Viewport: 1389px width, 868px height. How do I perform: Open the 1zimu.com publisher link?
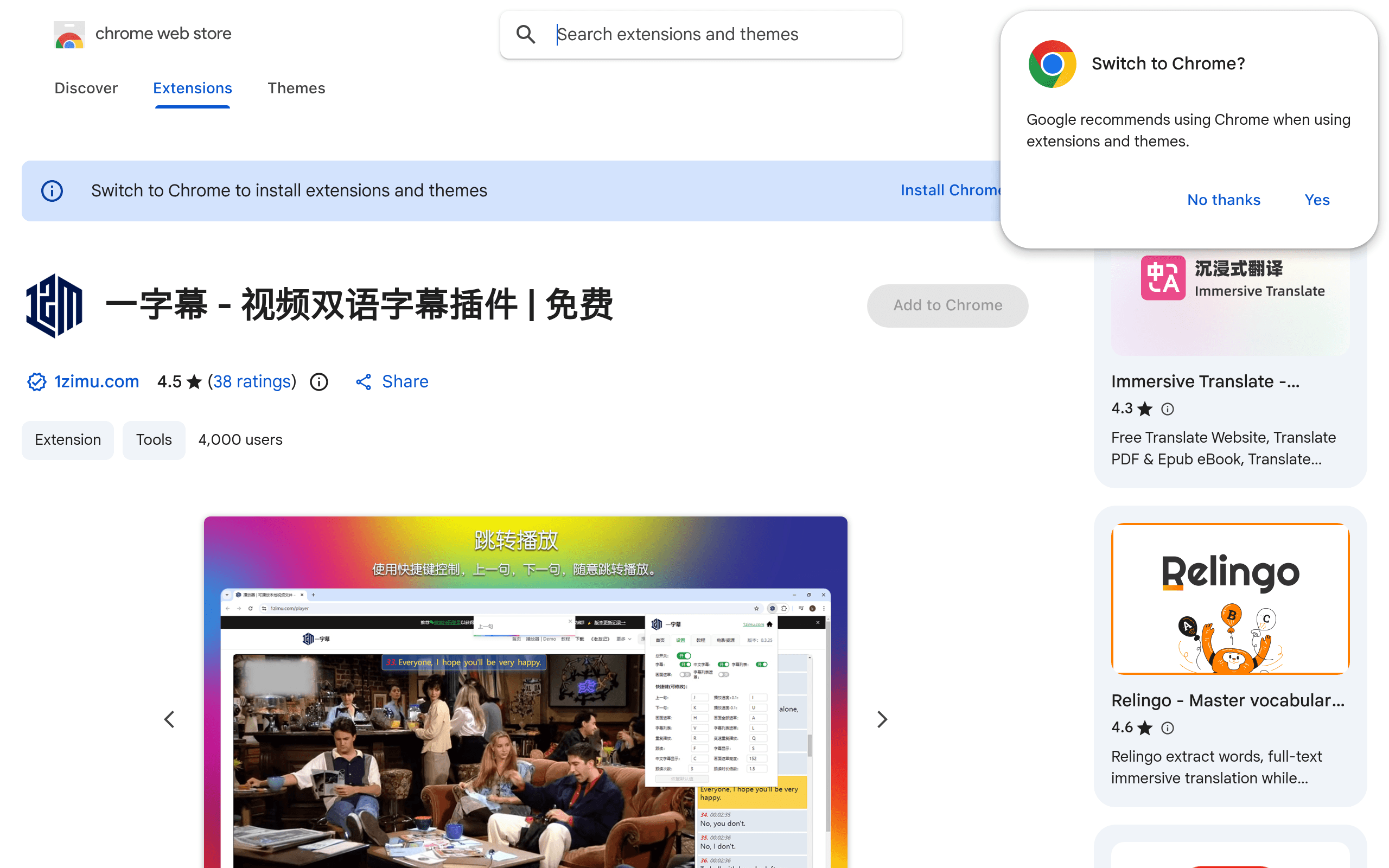coord(97,382)
